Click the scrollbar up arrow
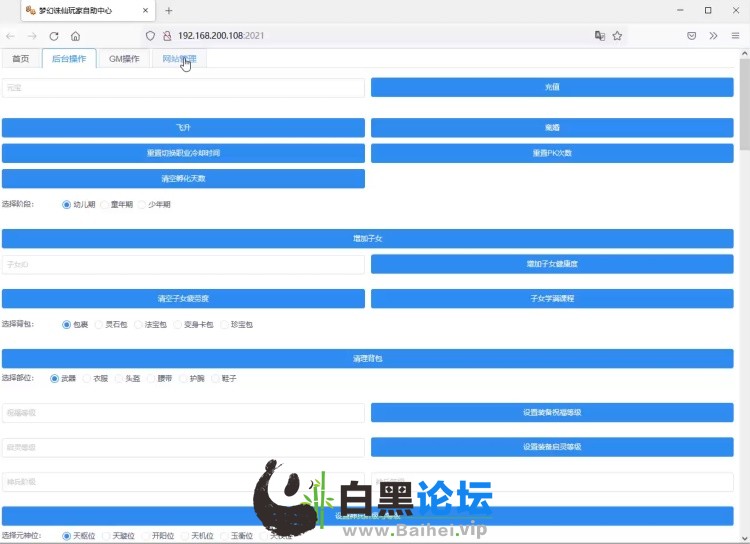The height and width of the screenshot is (544, 750). (745, 53)
